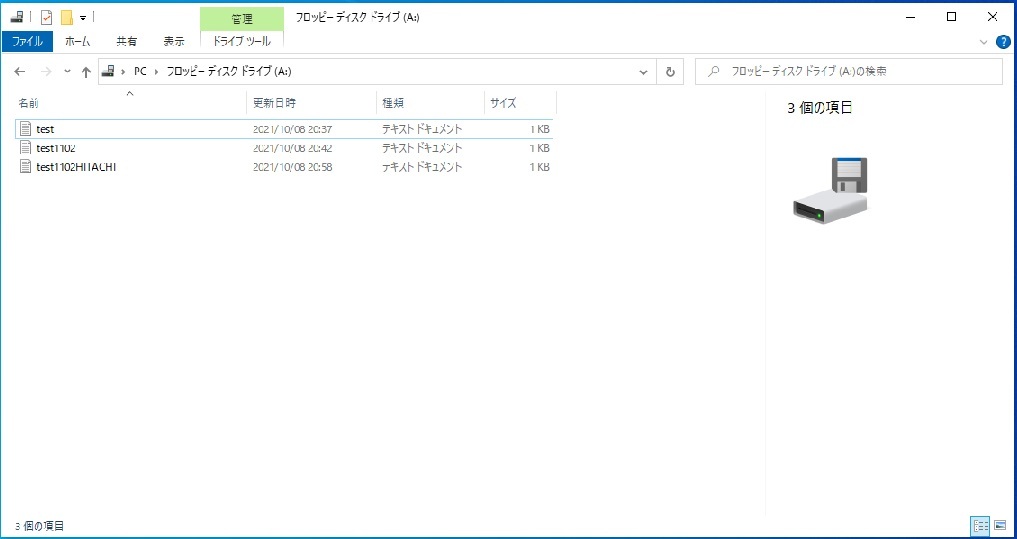Click フロッピー ディスク ドライブ (A:) breadcrumb
Viewport: 1017px width, 539px height.
[229, 71]
